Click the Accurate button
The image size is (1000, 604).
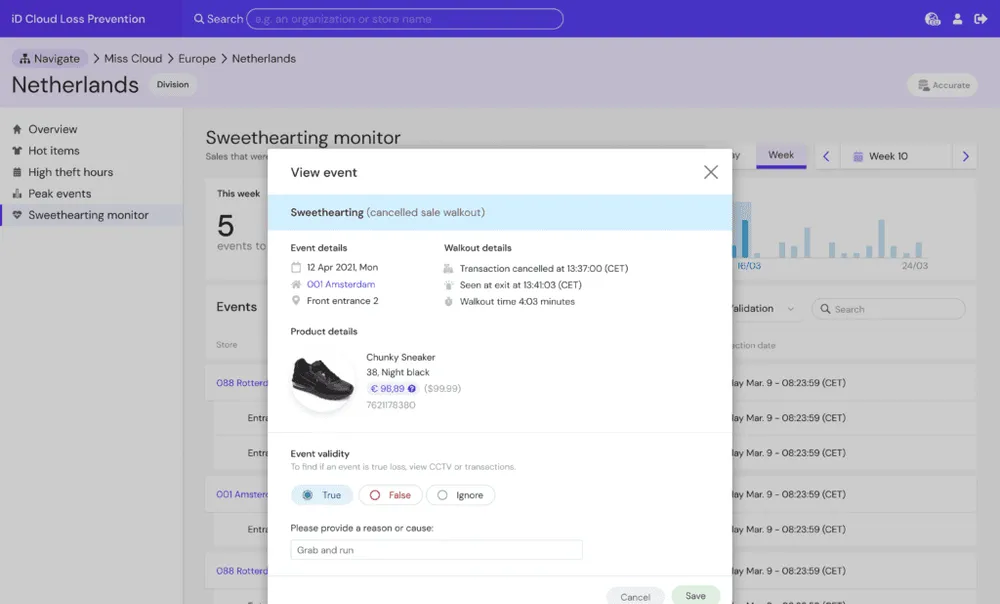(x=943, y=85)
